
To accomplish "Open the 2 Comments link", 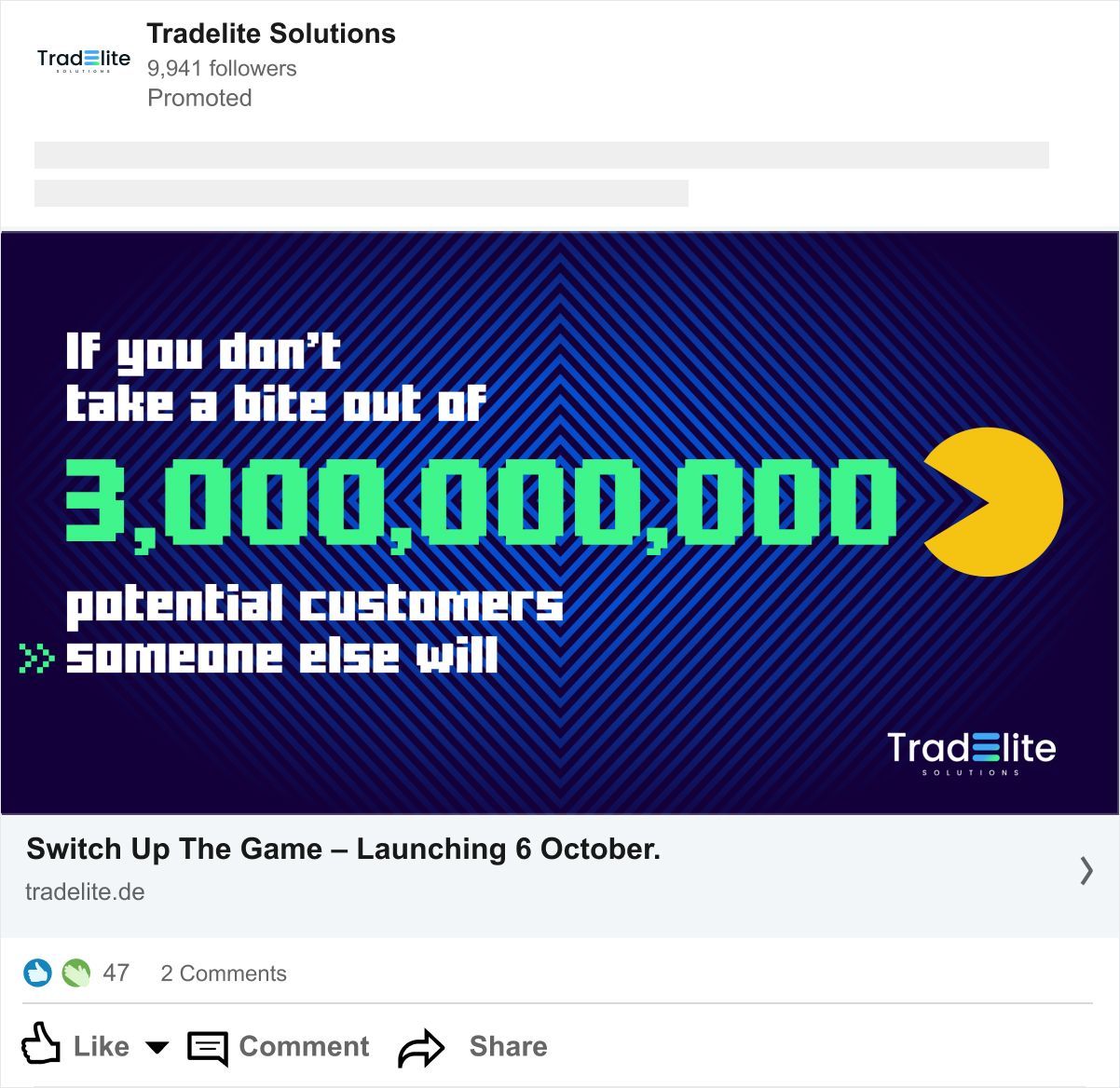I will click(224, 973).
